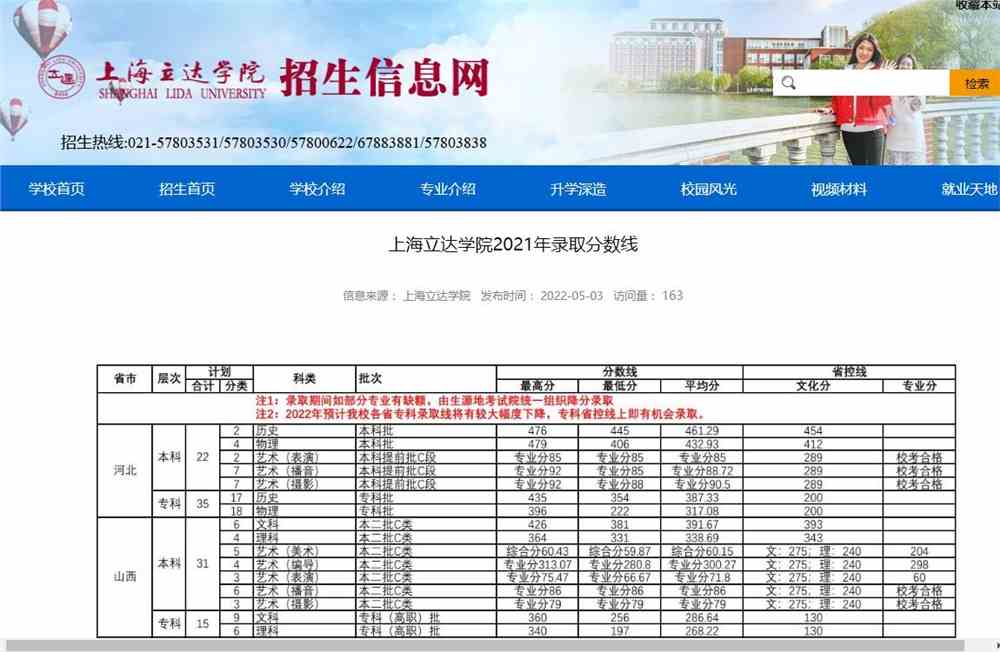Click the red 注2 note line
1000x652 pixels.
point(482,414)
